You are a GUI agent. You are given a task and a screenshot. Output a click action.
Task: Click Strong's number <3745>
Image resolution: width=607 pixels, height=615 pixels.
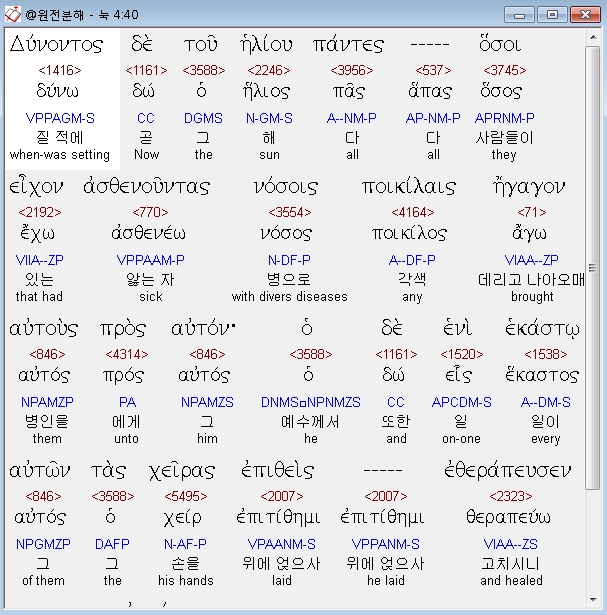(505, 71)
